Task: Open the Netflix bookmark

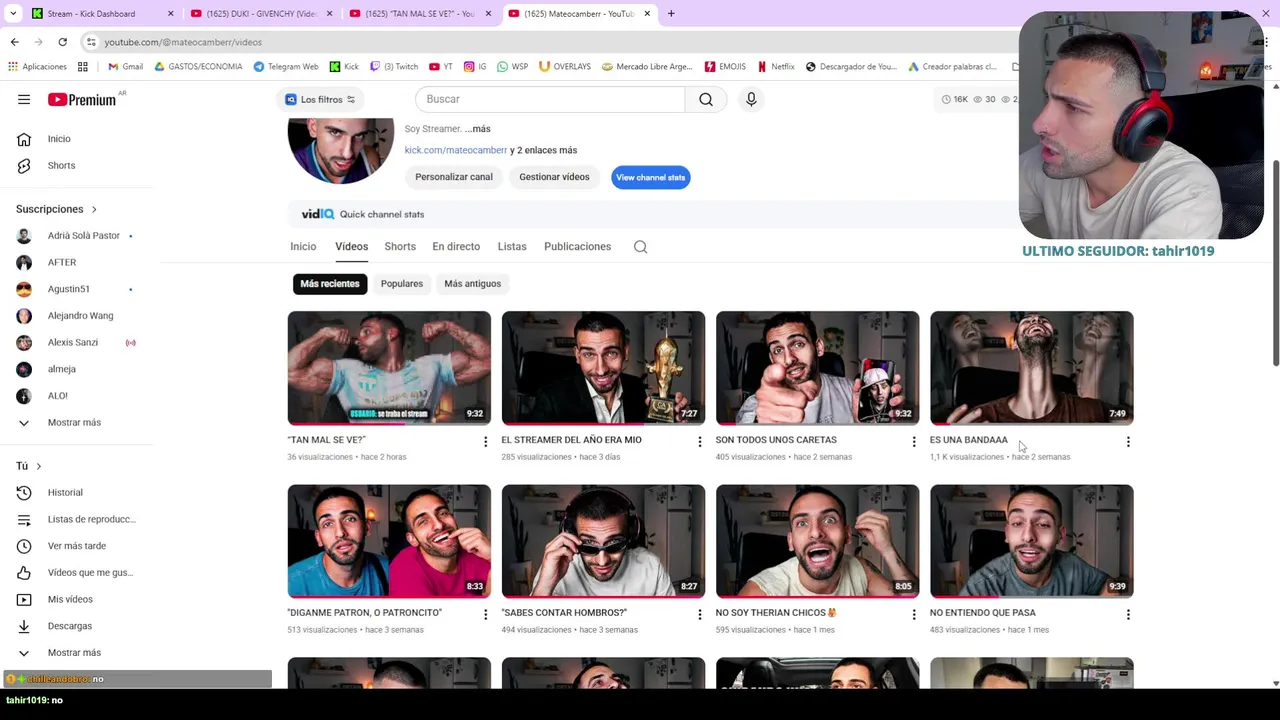Action: pos(776,67)
